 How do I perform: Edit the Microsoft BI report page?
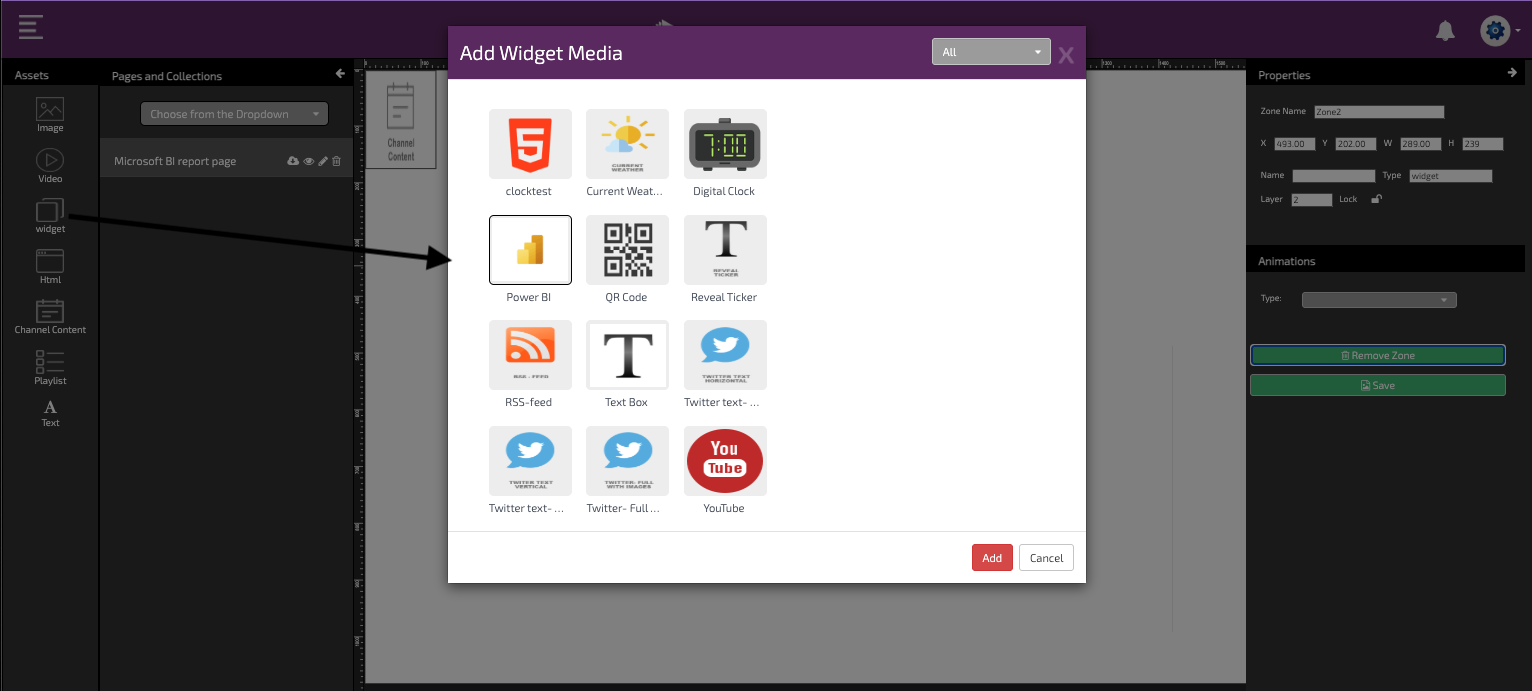(323, 161)
